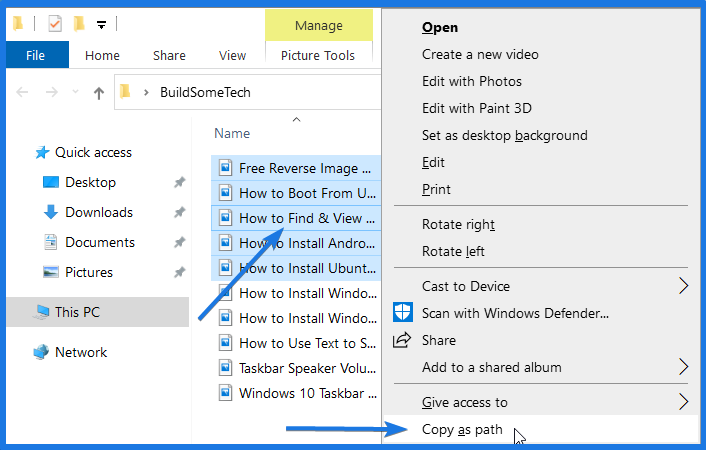This screenshot has height=450, width=706.
Task: Open the Customize Quick Access Toolbar dropdown
Action: pos(102,25)
